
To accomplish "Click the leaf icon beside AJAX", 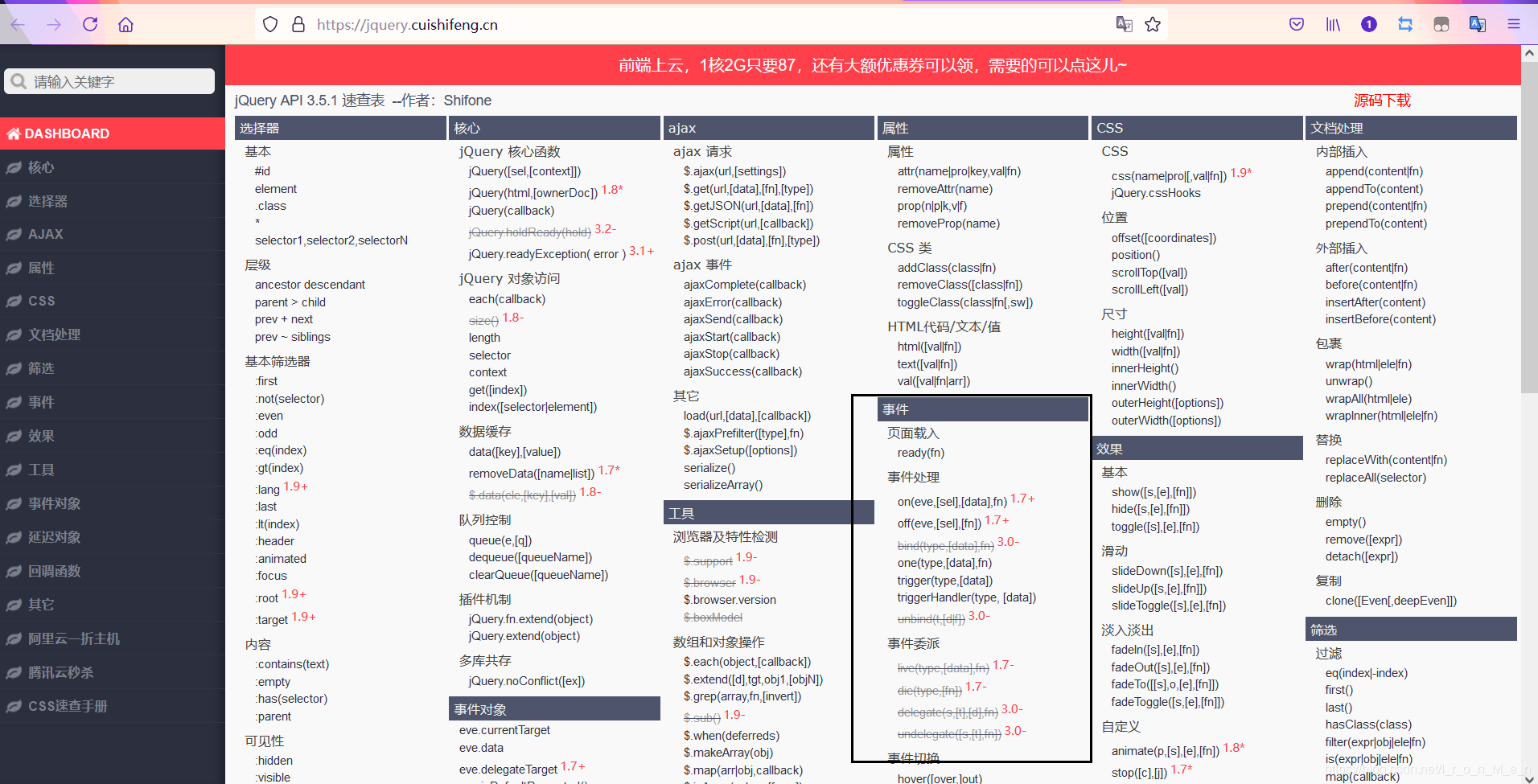I will point(14,234).
